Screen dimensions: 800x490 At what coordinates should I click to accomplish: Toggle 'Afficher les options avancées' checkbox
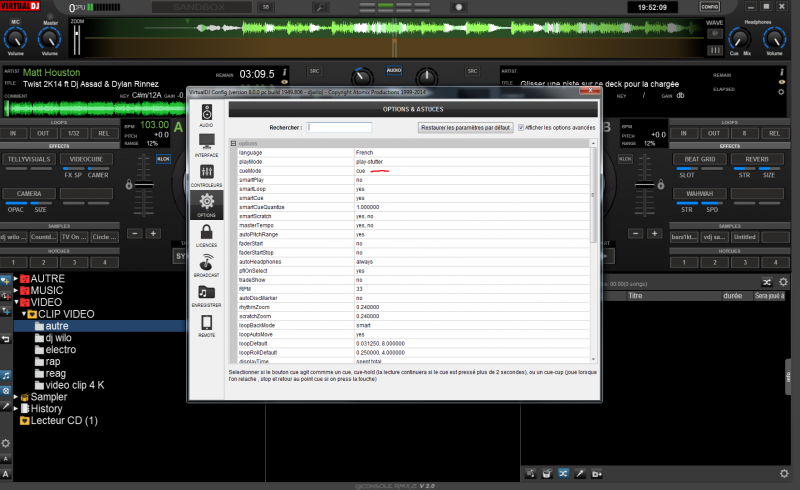521,128
